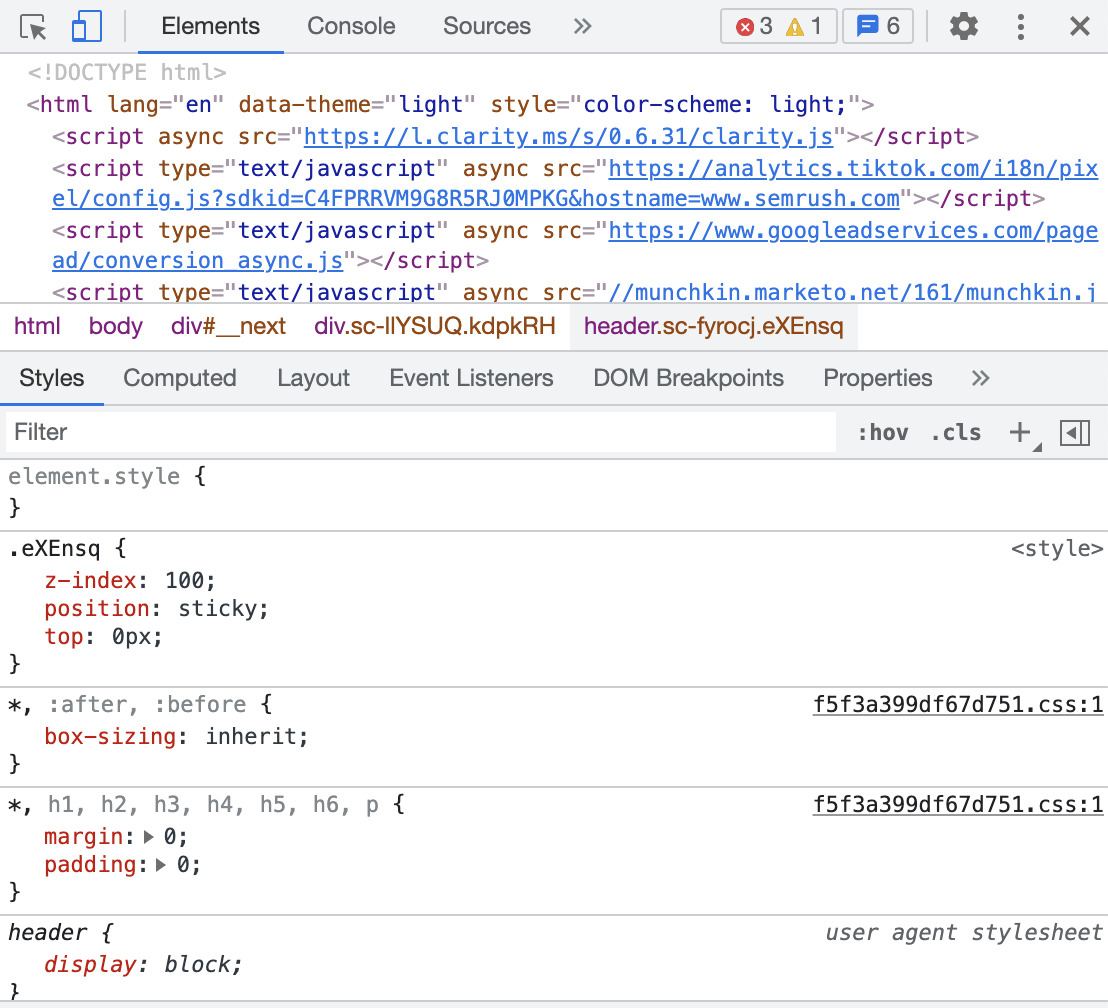
Task: Open f5f3a399df67d751.css link for box-sizing rule
Action: pos(958,705)
